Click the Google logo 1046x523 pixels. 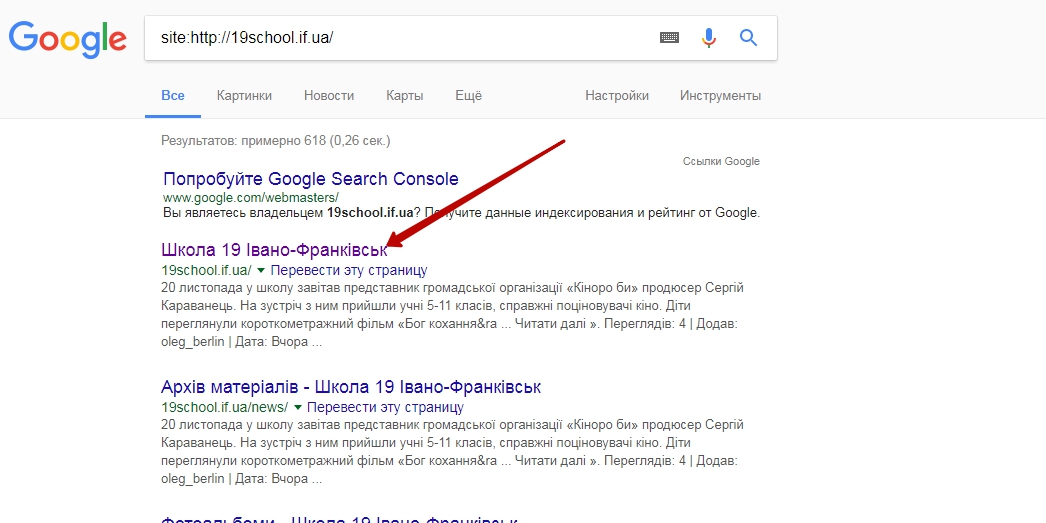[67, 39]
